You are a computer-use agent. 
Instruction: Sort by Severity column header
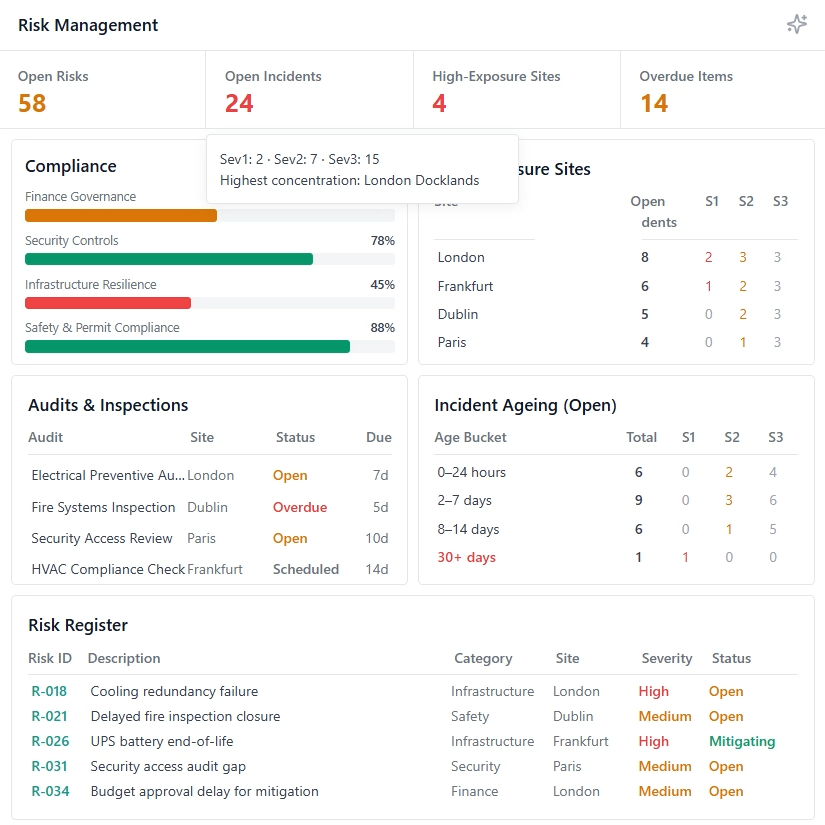click(x=666, y=658)
